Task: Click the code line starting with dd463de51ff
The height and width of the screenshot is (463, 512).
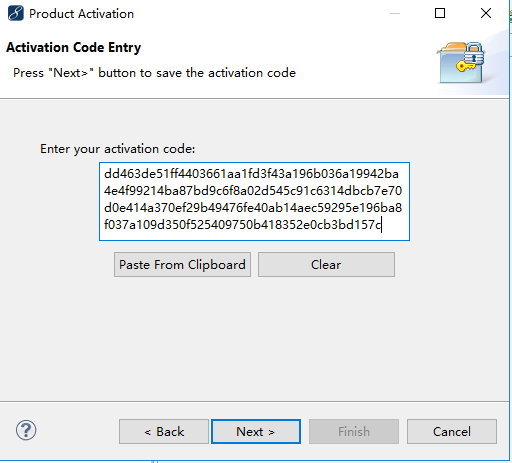Action: [x=251, y=174]
